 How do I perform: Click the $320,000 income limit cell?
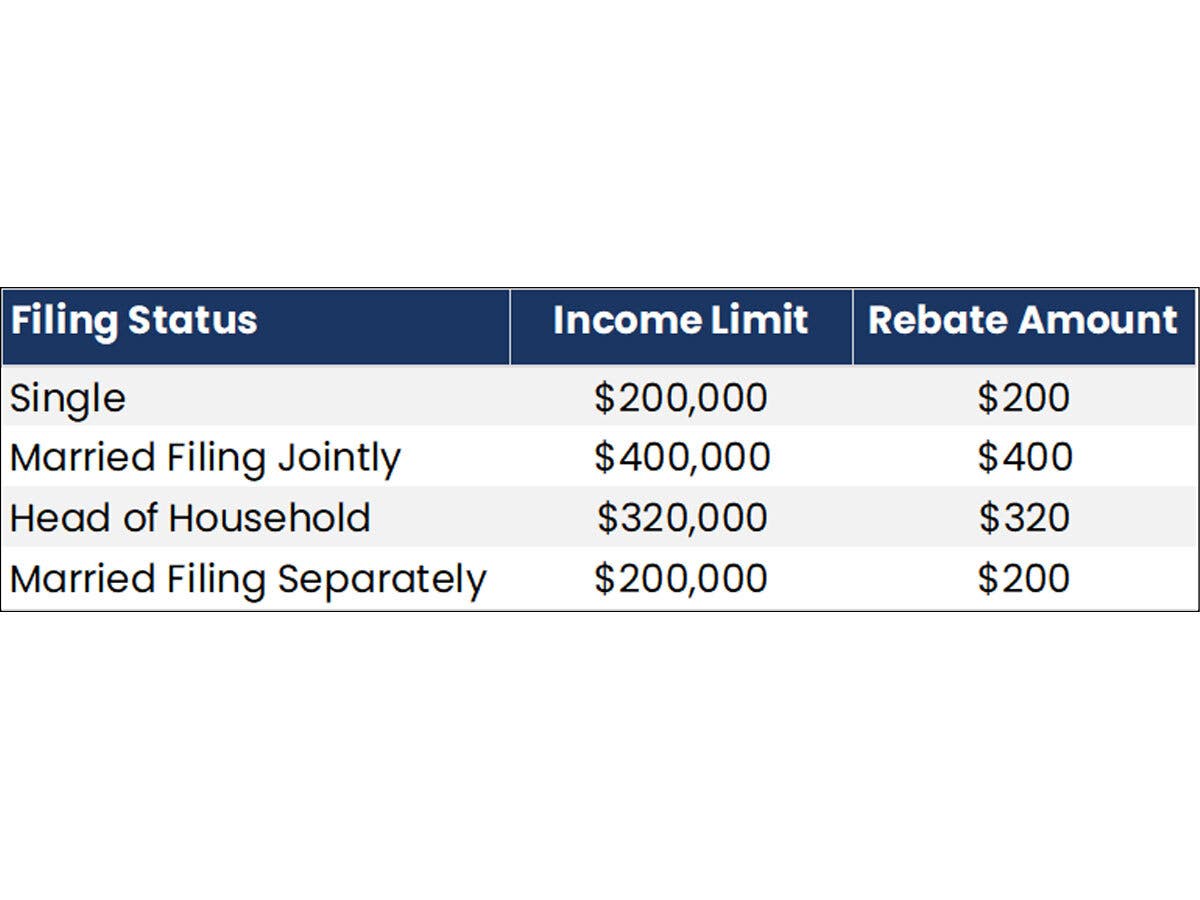[x=682, y=518]
